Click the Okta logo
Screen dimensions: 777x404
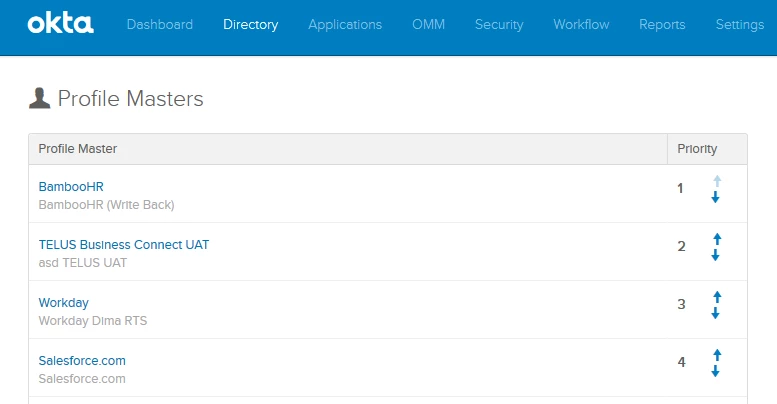[61, 24]
